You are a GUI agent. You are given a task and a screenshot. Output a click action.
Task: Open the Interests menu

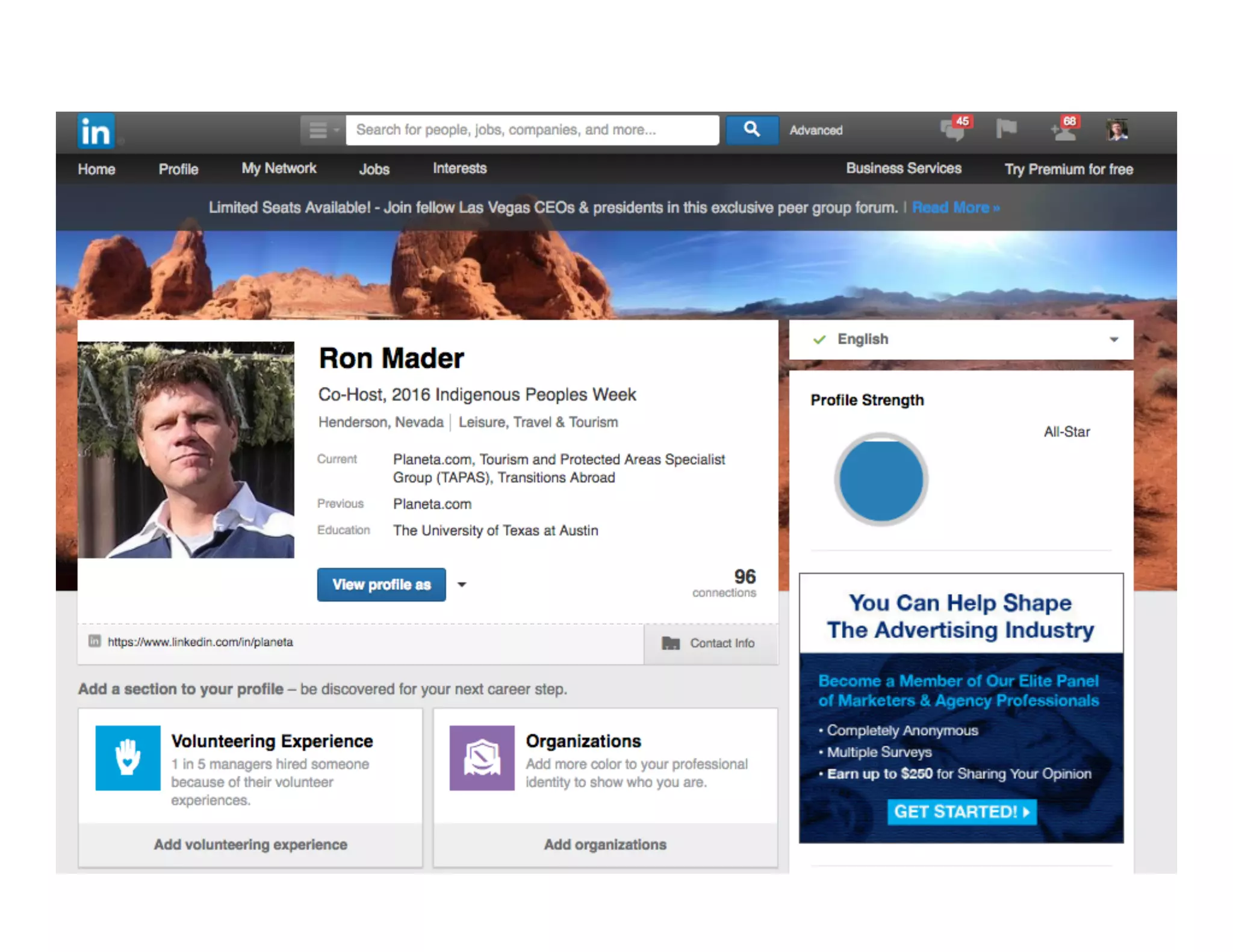click(x=459, y=168)
